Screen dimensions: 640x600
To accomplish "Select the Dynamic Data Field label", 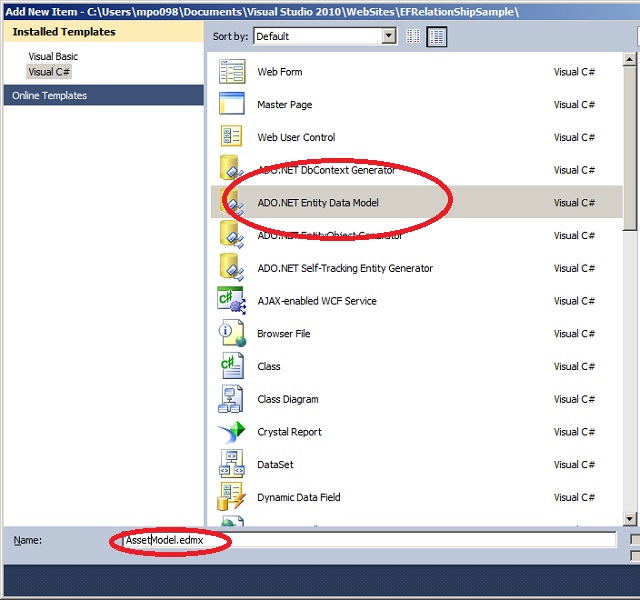I will pos(299,497).
